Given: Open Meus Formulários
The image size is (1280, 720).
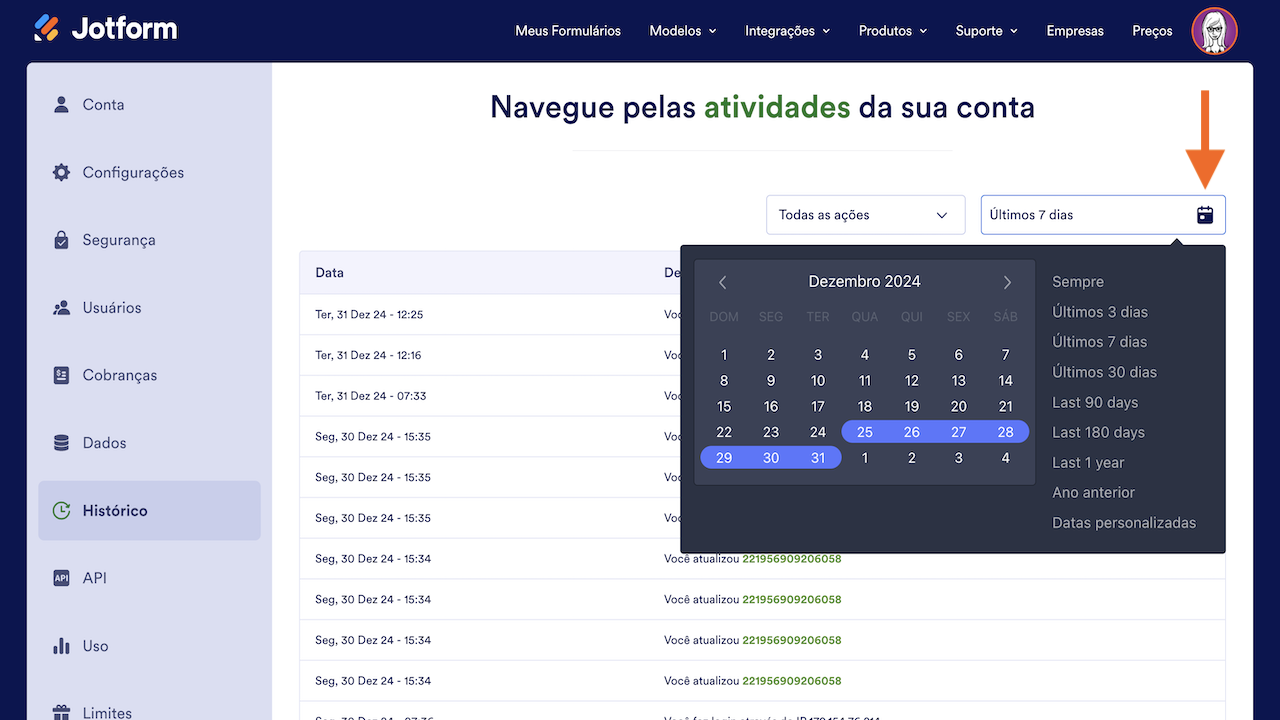Looking at the screenshot, I should [x=568, y=31].
